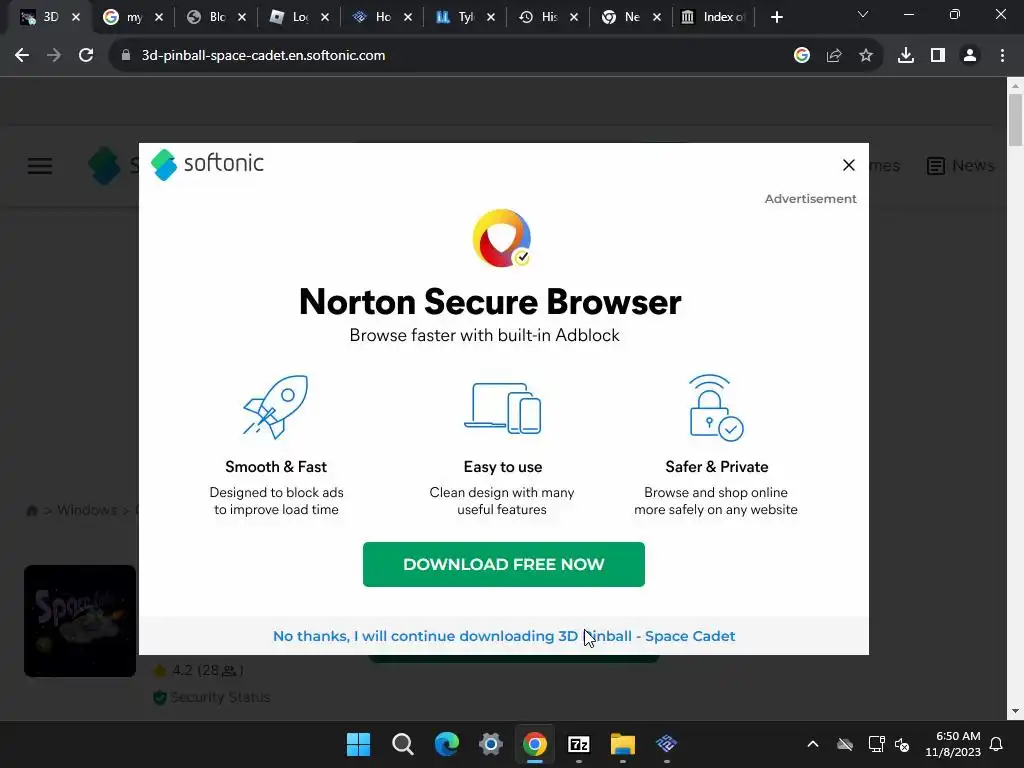Open the Chrome profile icon
This screenshot has width=1024, height=768.
coord(970,56)
